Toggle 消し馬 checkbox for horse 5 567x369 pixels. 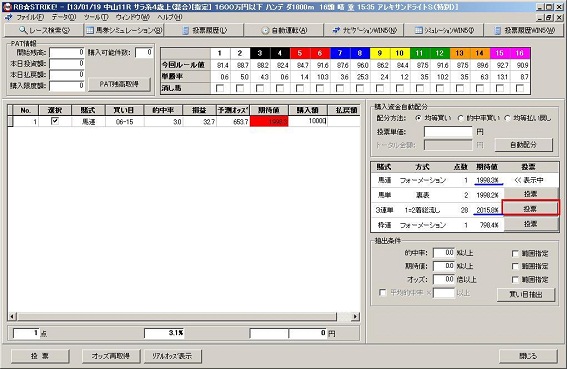(x=300, y=88)
